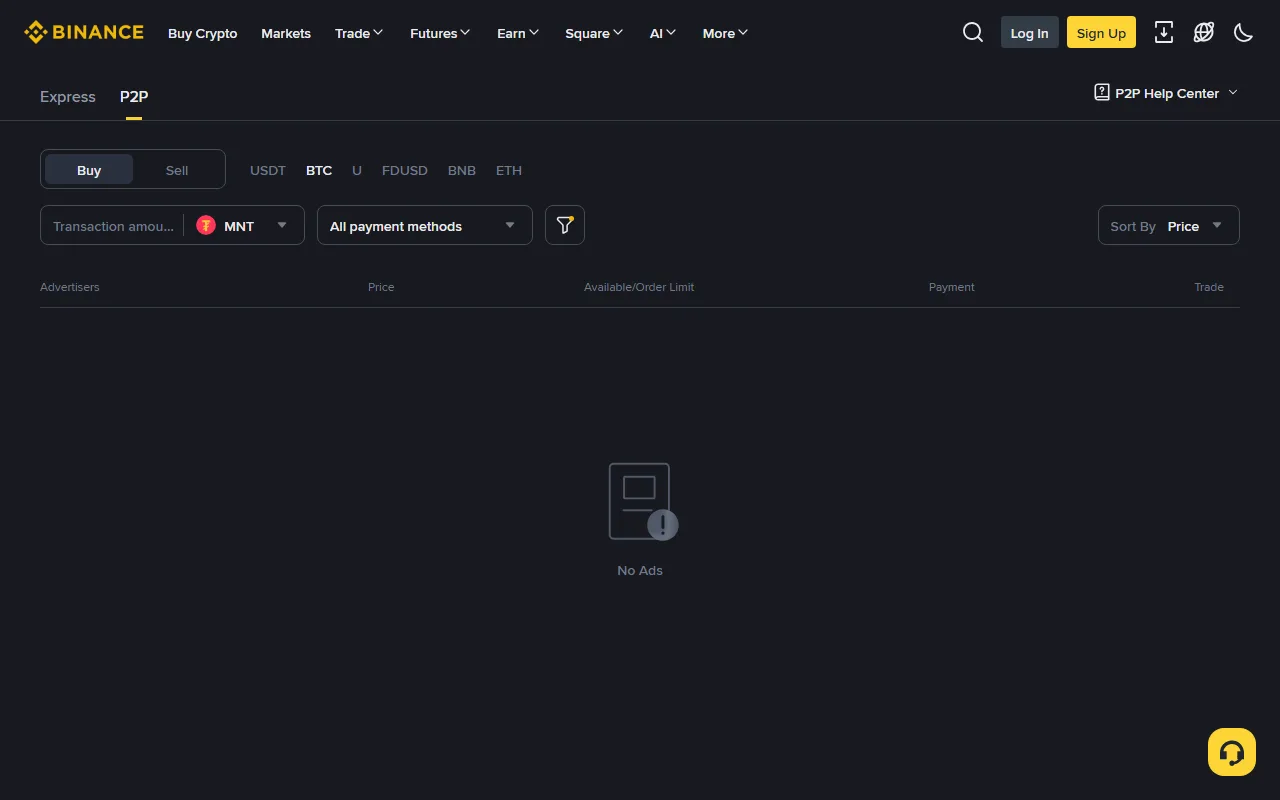
Task: Click the Price column header
Action: [x=381, y=287]
